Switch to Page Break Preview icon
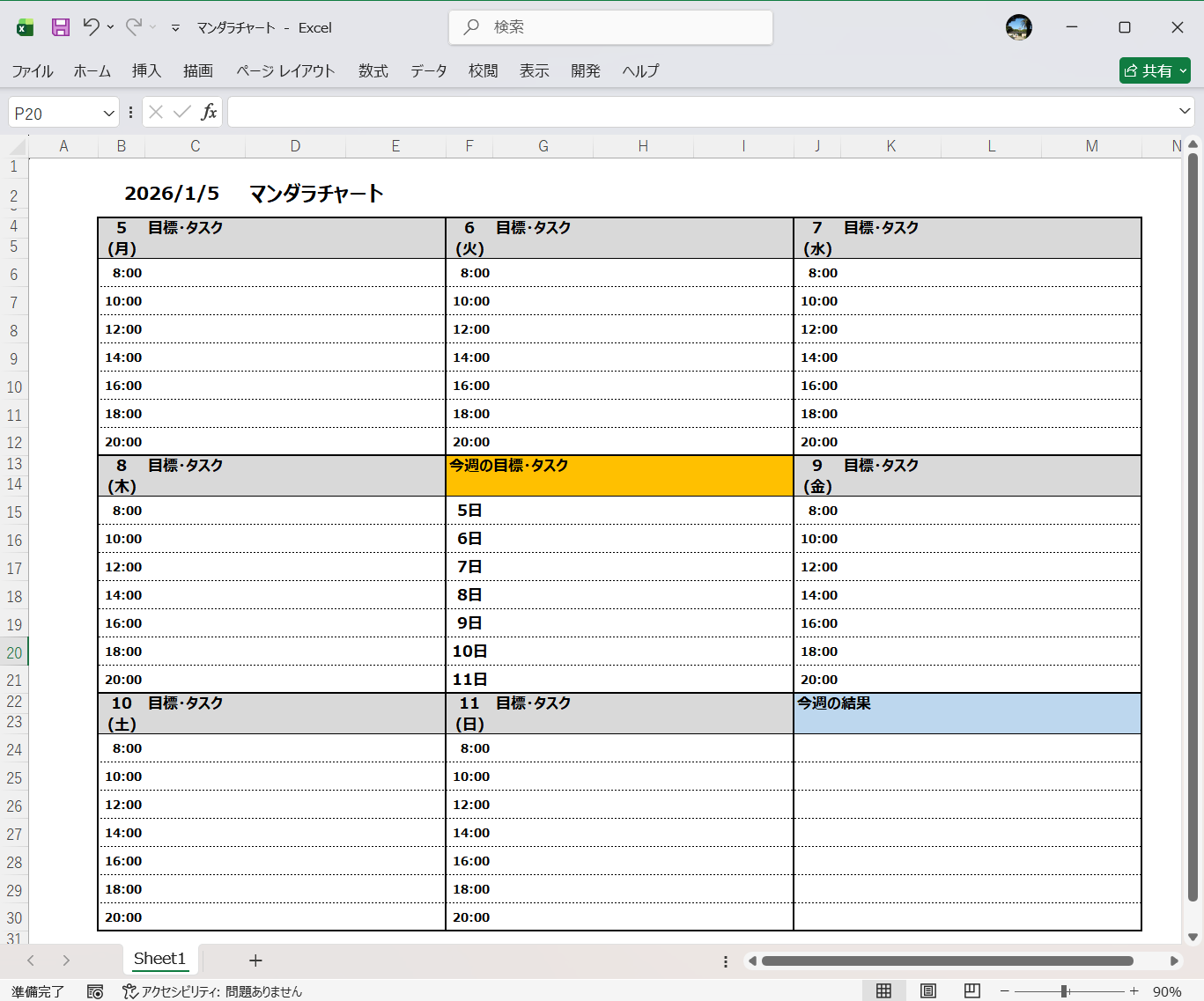The image size is (1204, 1001). point(971,990)
